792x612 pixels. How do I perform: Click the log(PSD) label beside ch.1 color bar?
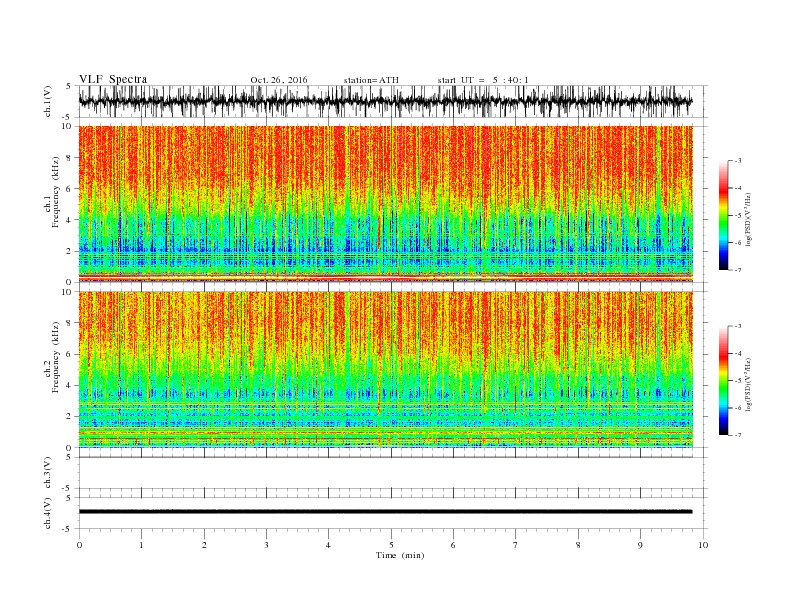point(748,220)
